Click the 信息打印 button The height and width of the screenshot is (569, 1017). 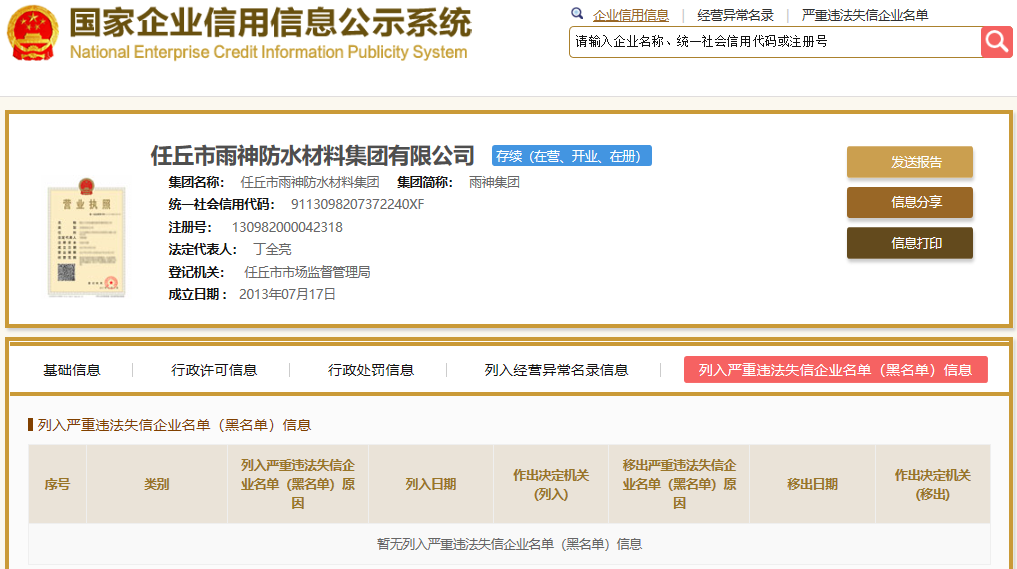910,243
